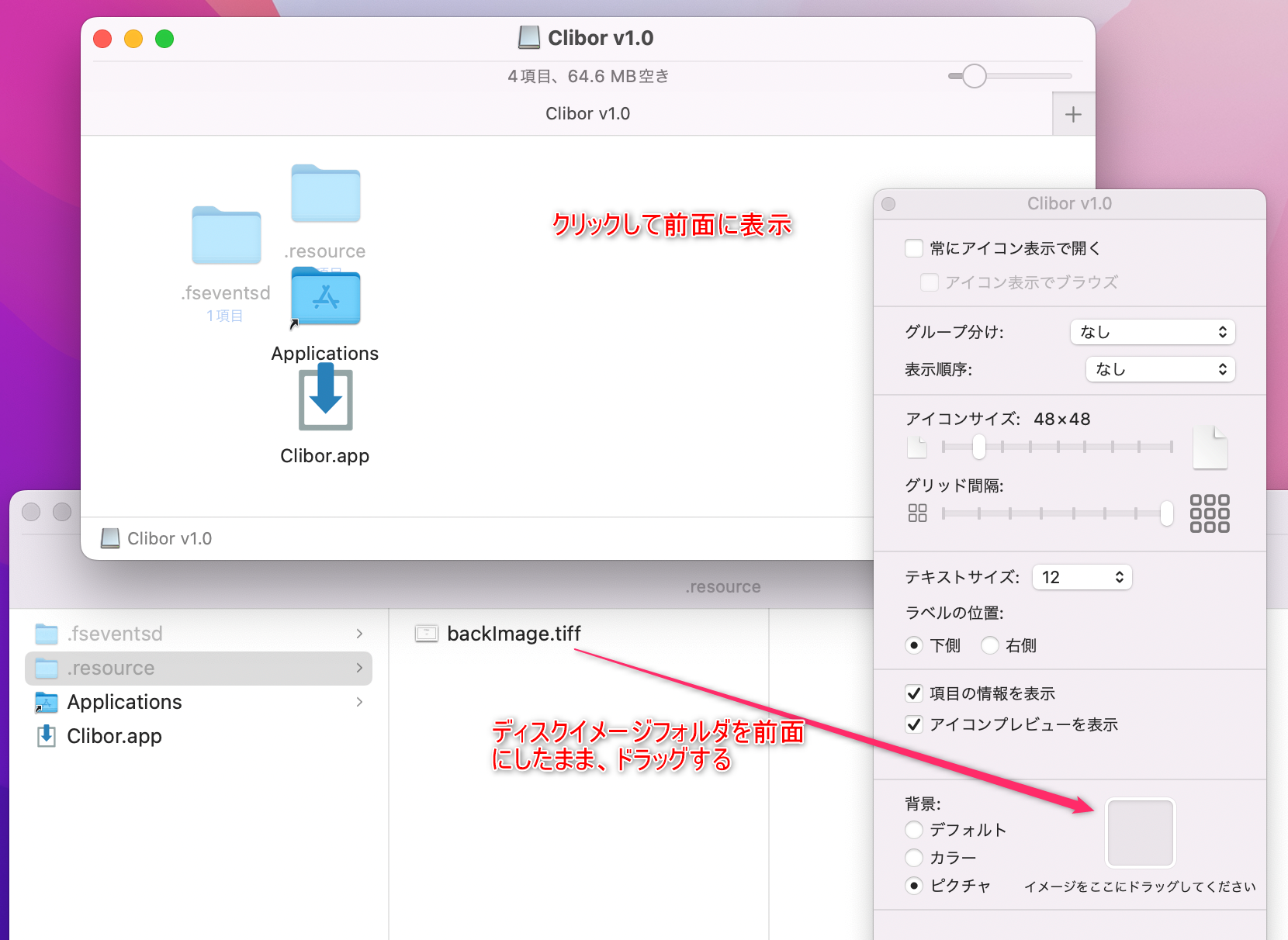Select the Clibor.app installer icon
This screenshot has width=1288, height=940.
click(326, 397)
